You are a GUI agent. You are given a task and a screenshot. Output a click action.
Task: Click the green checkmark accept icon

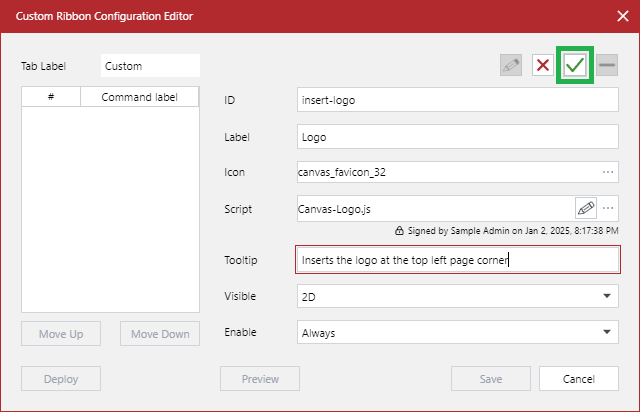575,66
